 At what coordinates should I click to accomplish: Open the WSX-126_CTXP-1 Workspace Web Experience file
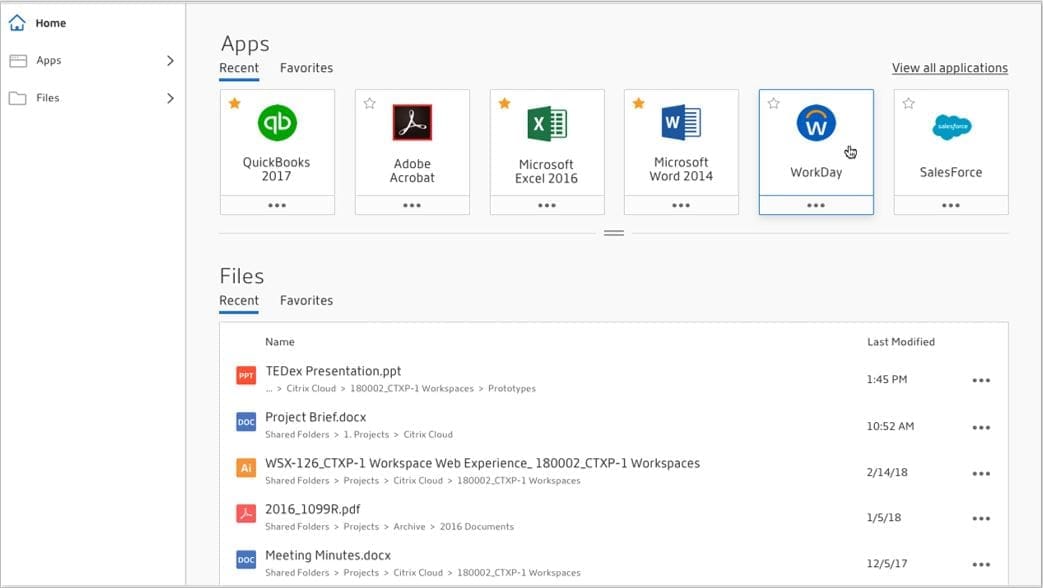tap(482, 463)
